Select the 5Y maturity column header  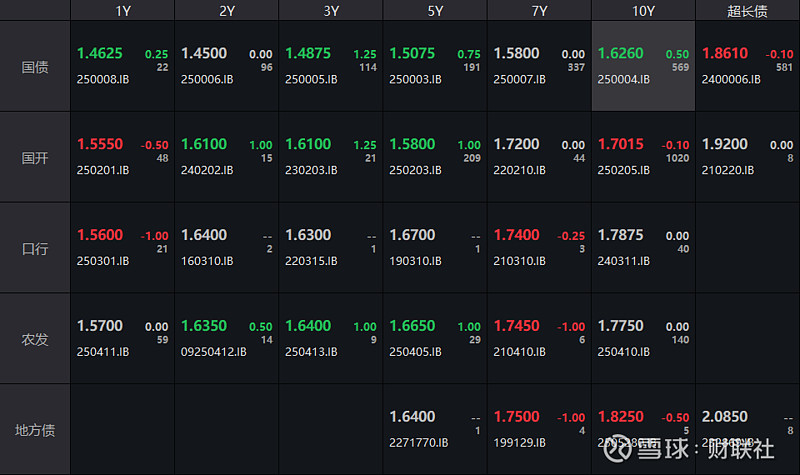(x=435, y=10)
